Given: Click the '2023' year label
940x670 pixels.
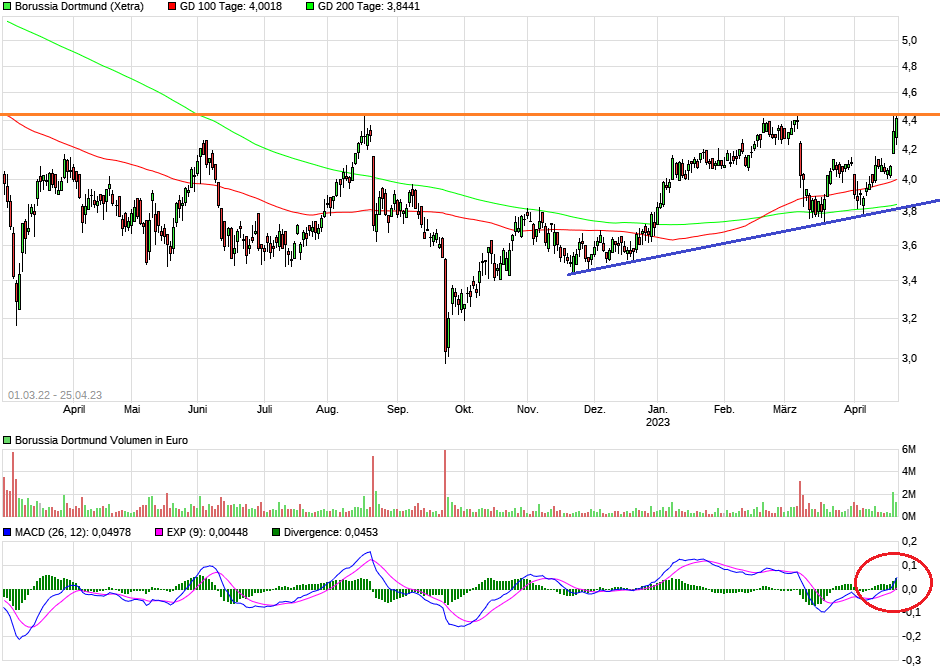Looking at the screenshot, I should [x=658, y=422].
